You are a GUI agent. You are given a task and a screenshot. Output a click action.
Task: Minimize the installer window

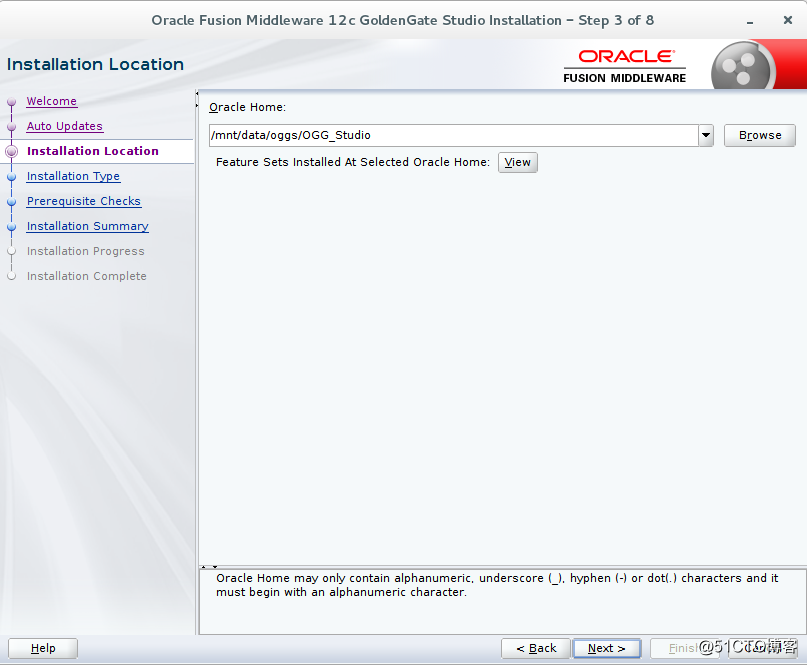coord(750,21)
